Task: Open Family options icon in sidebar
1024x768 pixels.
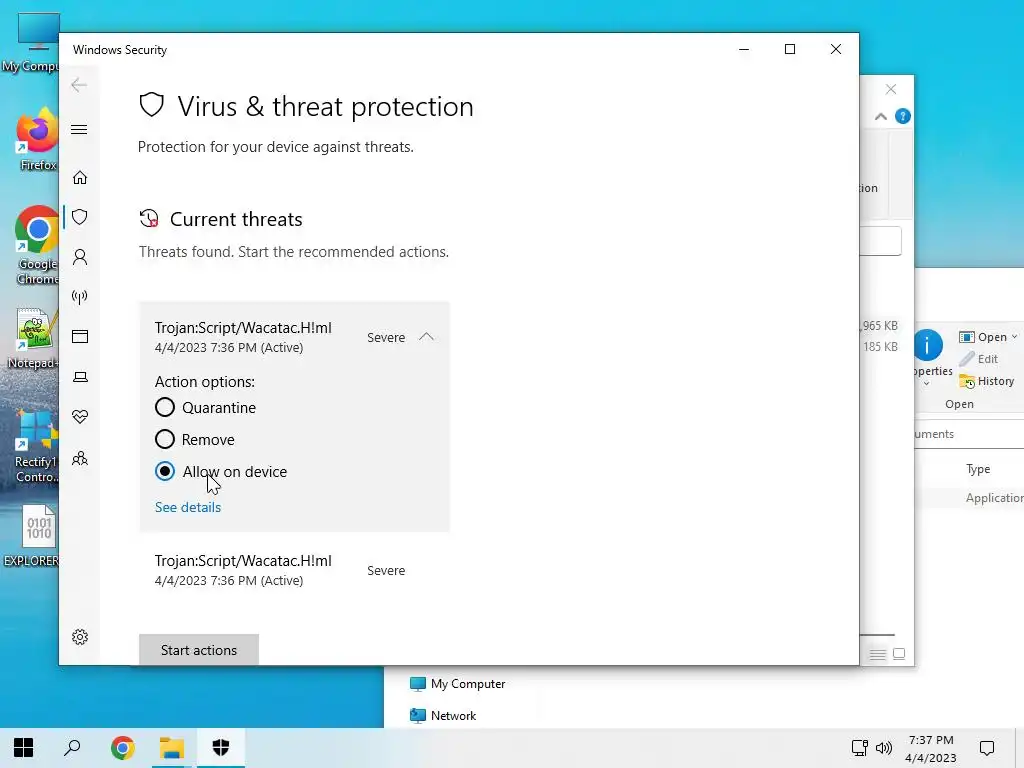Action: click(80, 458)
